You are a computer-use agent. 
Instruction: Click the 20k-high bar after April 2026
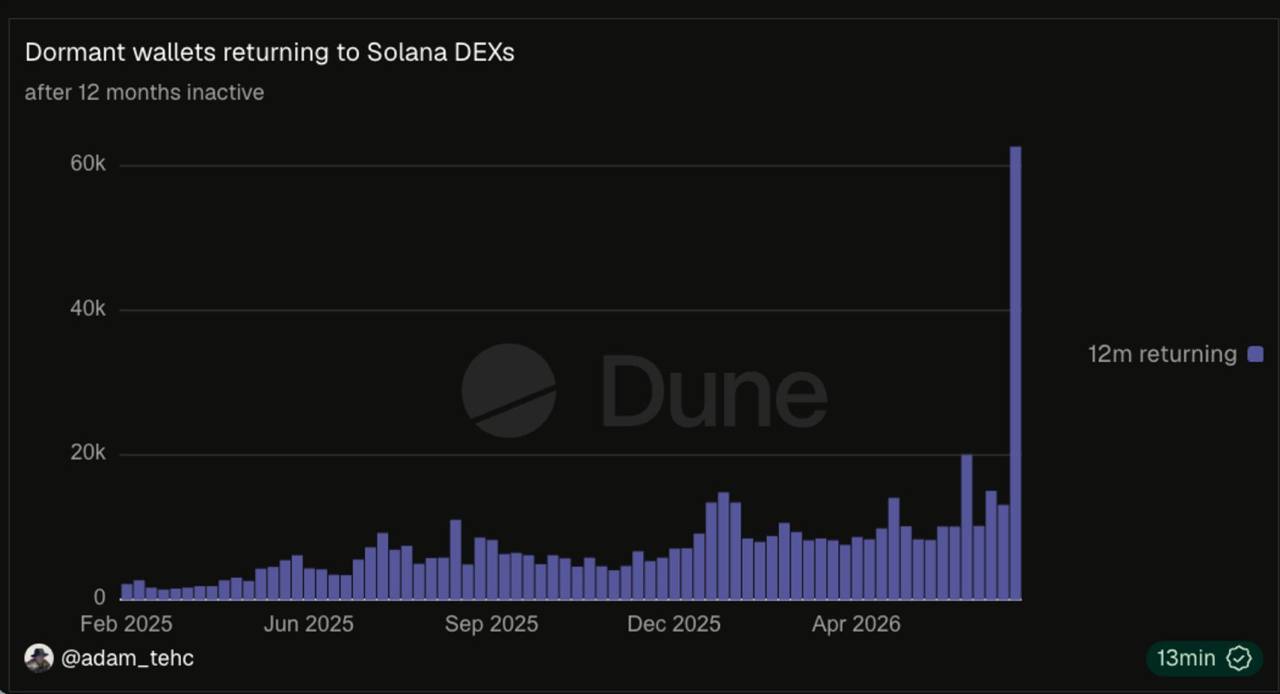click(967, 527)
